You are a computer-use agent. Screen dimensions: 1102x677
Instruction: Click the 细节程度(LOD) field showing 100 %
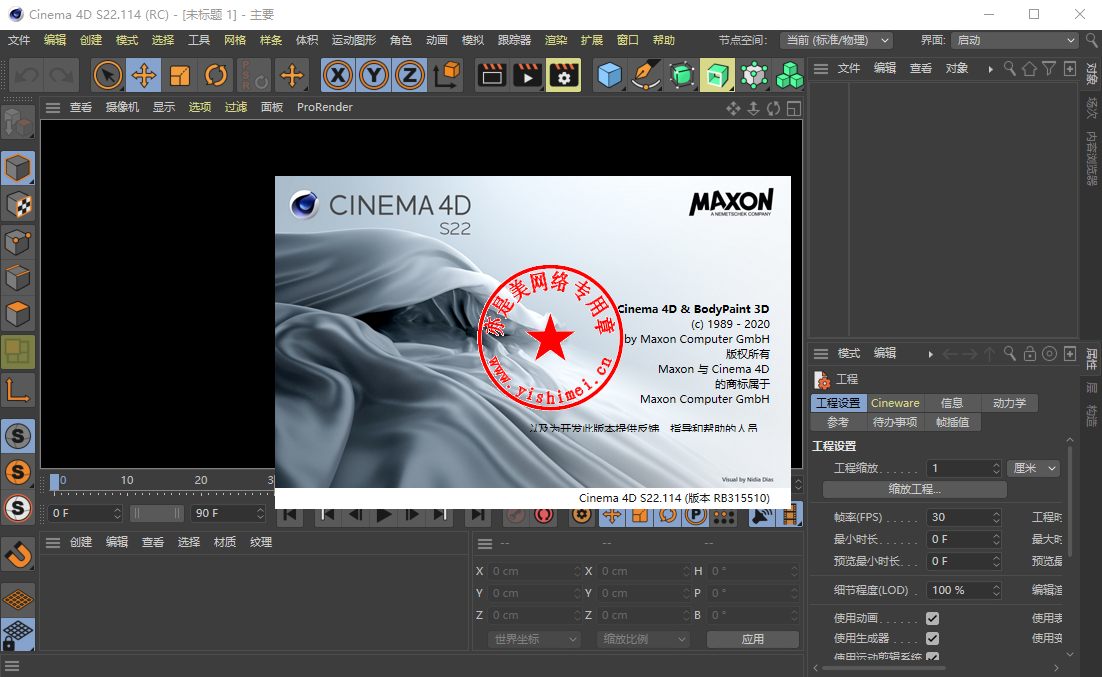964,591
